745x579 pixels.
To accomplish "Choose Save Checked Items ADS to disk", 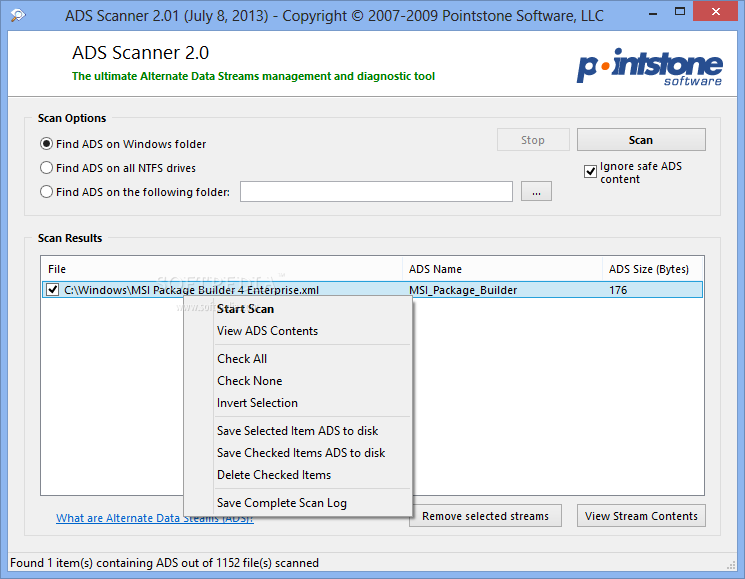I will point(297,453).
